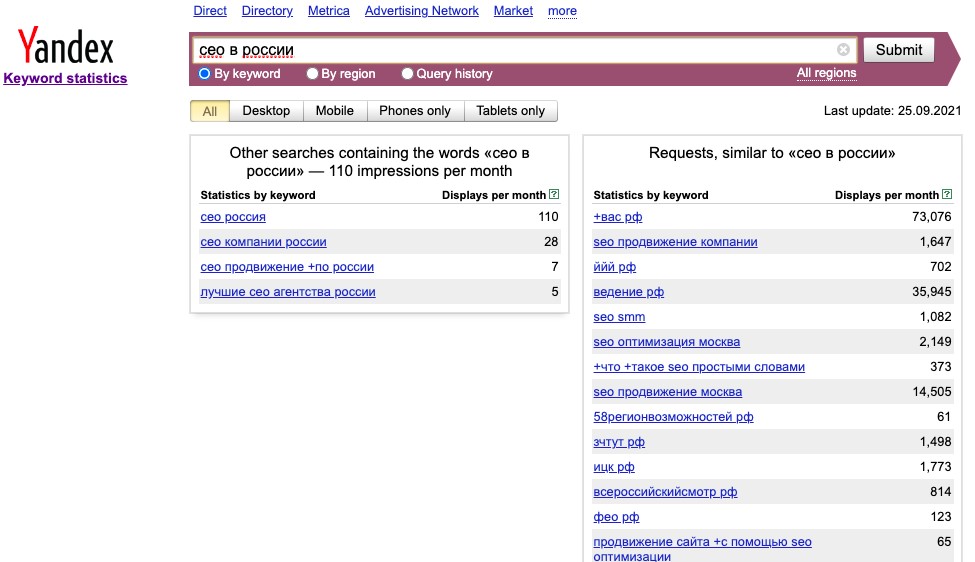Click the 35,945 displays value
Image resolution: width=975 pixels, height=562 pixels.
click(931, 292)
